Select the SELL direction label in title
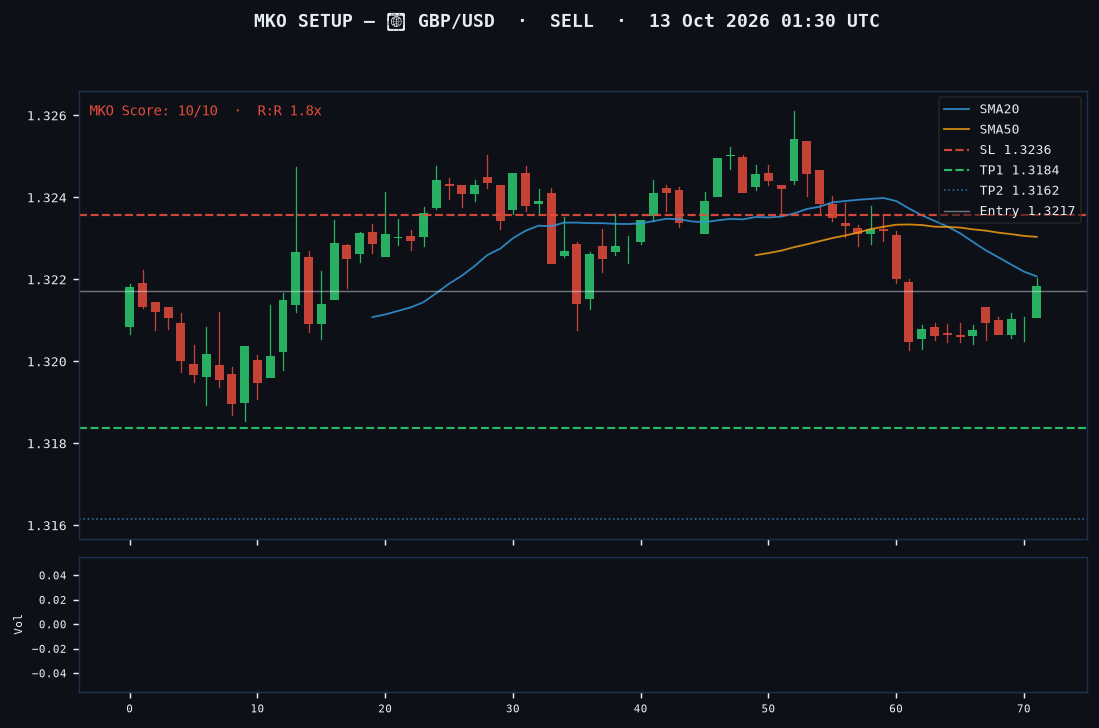1099x728 pixels. (571, 21)
